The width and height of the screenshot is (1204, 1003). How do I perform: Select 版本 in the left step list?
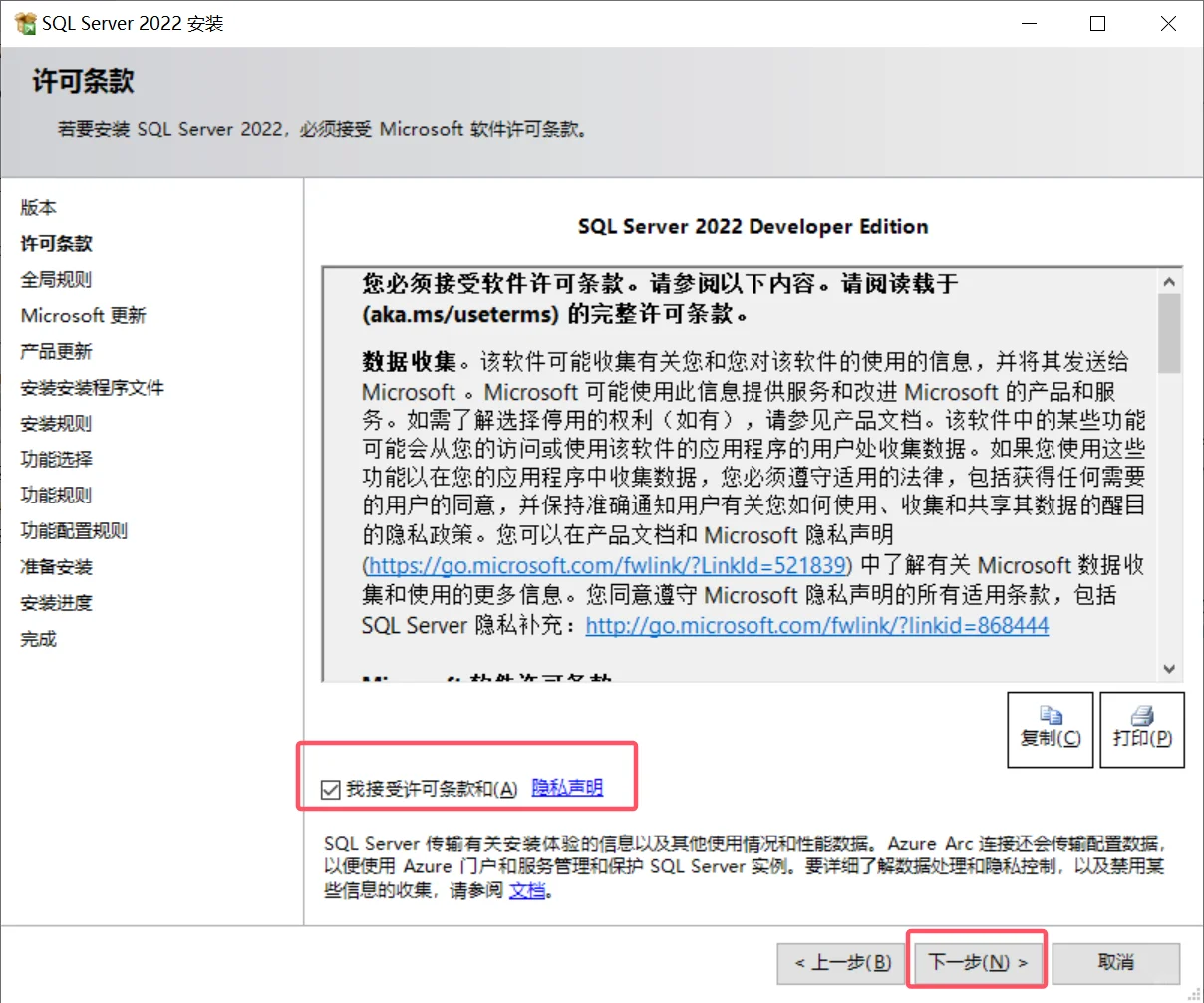[39, 207]
